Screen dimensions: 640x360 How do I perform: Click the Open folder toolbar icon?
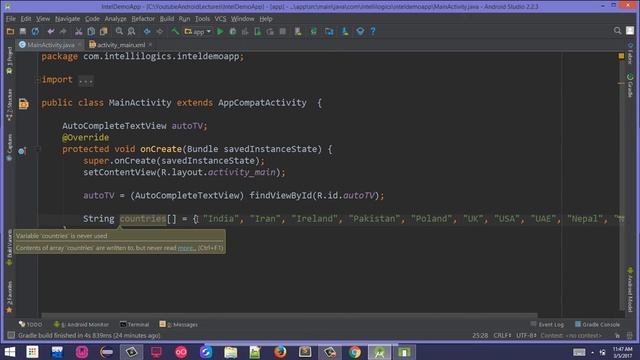[10, 31]
